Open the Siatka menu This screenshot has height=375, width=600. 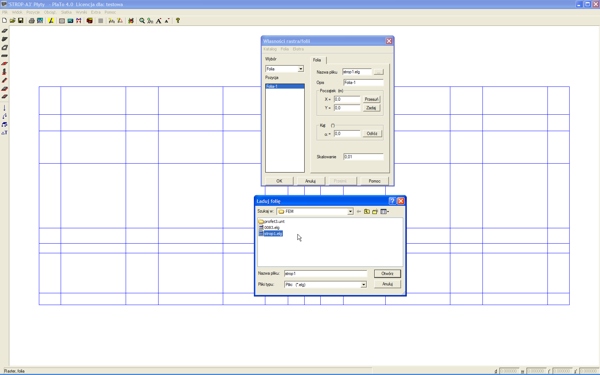66,12
